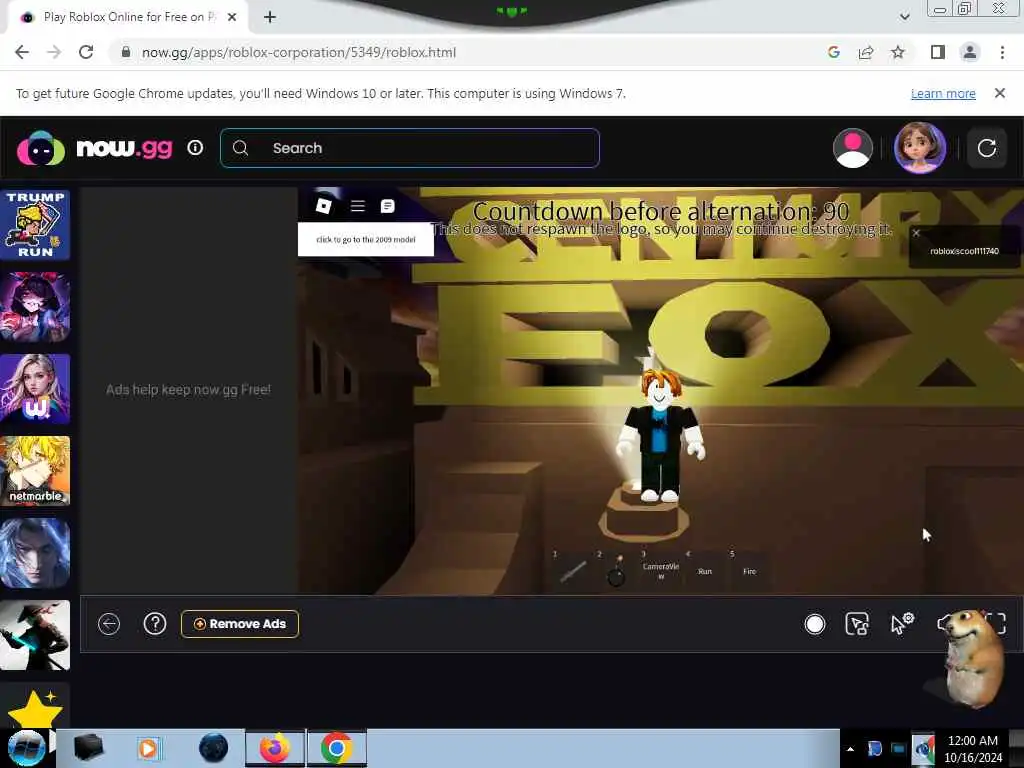Go back using the browser back arrow
Screen dimensions: 1024x768
coord(22,52)
